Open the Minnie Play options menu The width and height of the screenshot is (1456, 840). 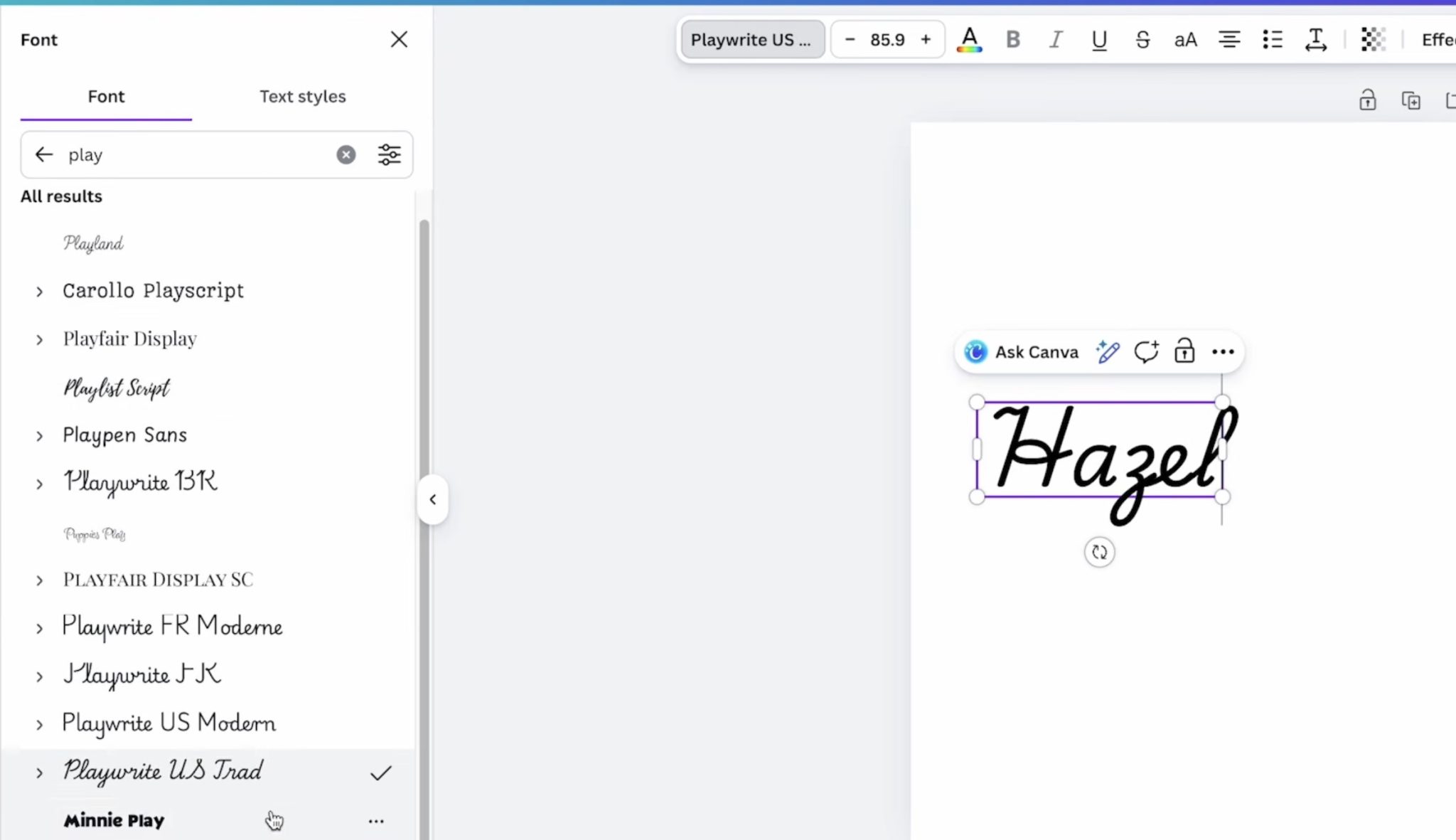[376, 820]
